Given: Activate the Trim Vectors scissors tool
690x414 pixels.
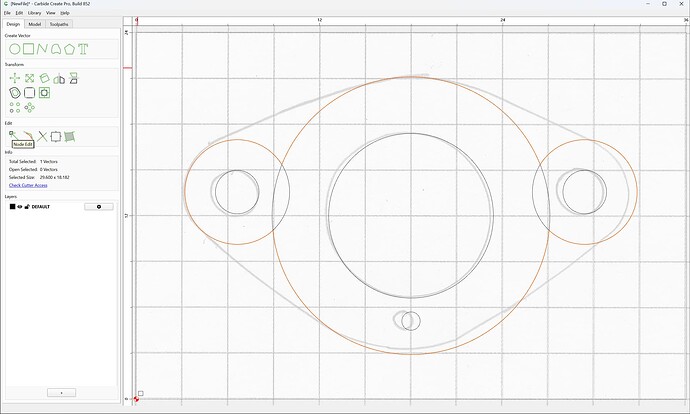Looking at the screenshot, I should [42, 136].
